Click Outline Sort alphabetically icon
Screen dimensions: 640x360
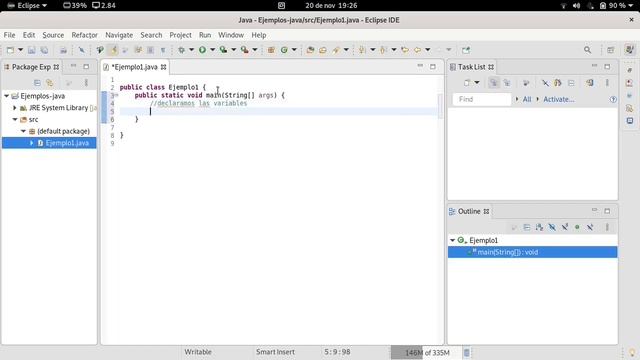(x=539, y=227)
